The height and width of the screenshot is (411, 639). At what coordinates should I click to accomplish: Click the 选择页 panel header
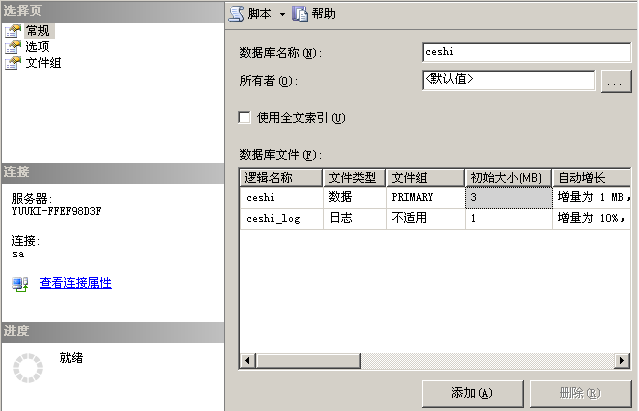113,11
